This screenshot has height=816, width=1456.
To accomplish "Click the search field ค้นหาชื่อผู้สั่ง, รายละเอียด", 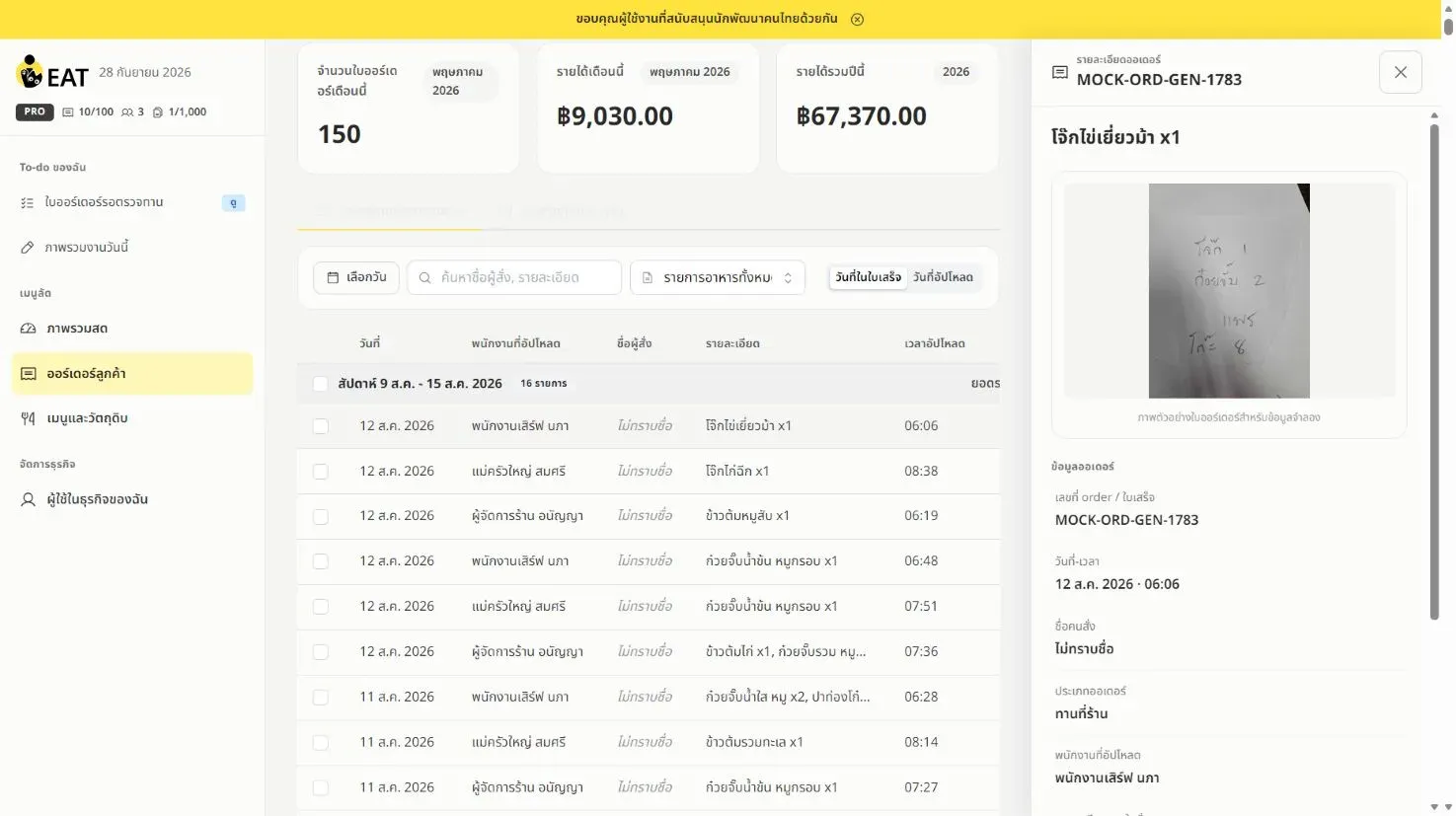I will (514, 277).
